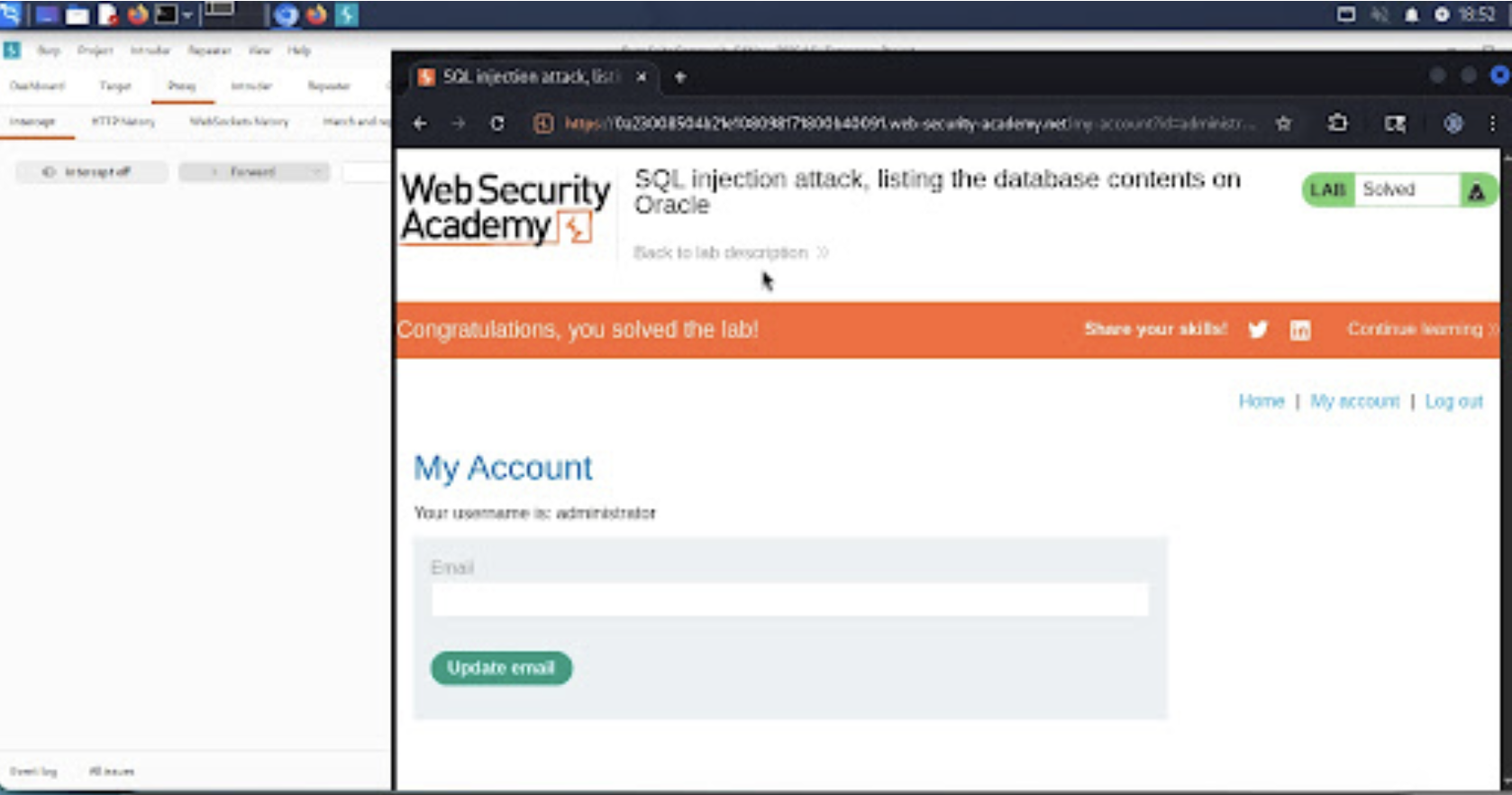
Task: Launch Firefox from the top panel
Action: [x=137, y=14]
